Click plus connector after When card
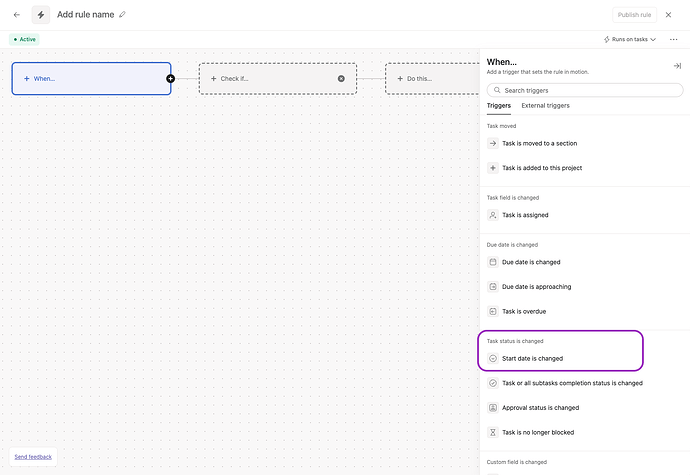The height and width of the screenshot is (475, 690). [170, 78]
